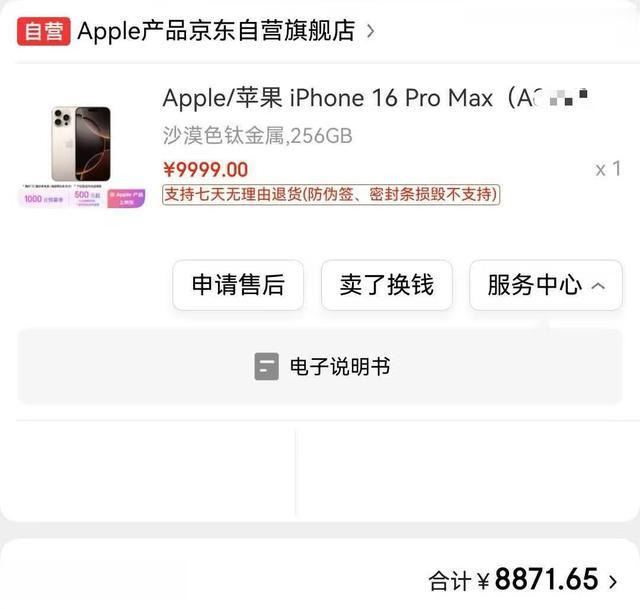Click the chevron after the store name
This screenshot has width=640, height=609.
[370, 31]
